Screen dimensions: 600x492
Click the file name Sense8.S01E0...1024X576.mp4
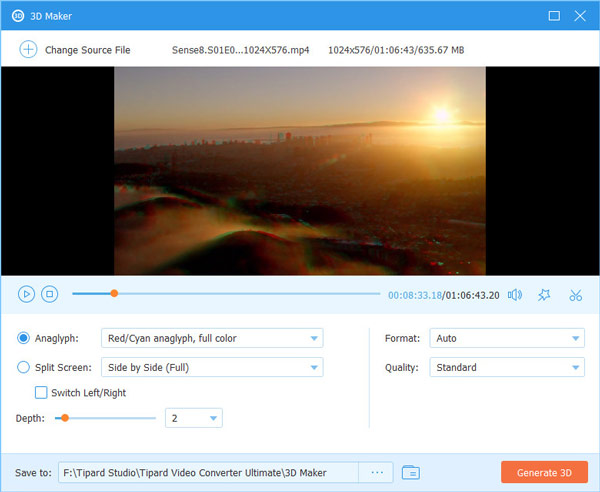pyautogui.click(x=240, y=50)
